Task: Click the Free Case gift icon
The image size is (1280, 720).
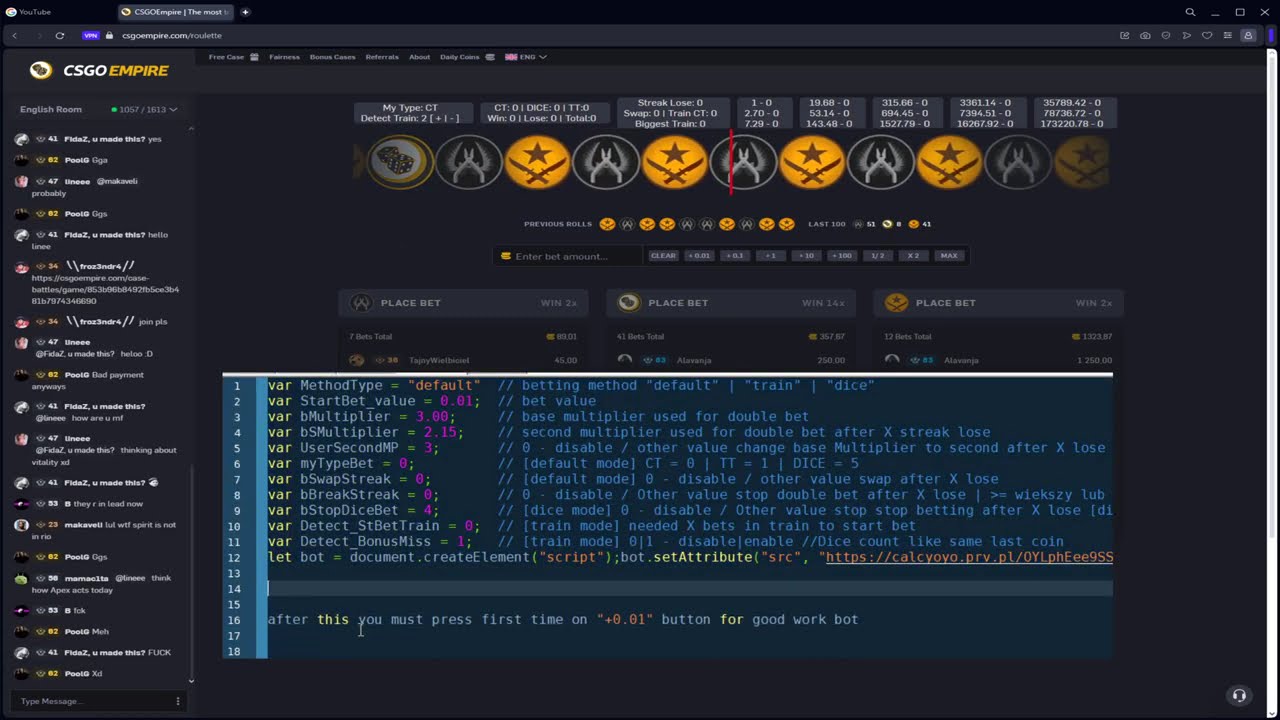Action: click(254, 57)
